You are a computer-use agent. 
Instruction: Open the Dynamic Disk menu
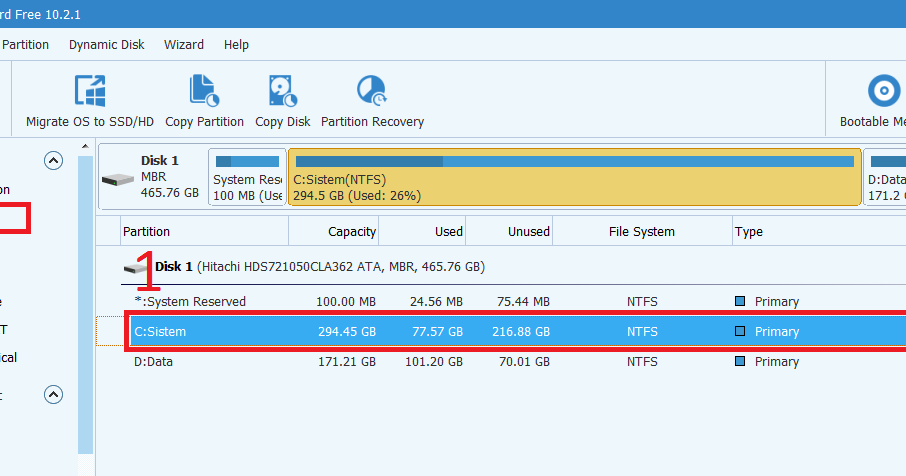106,45
